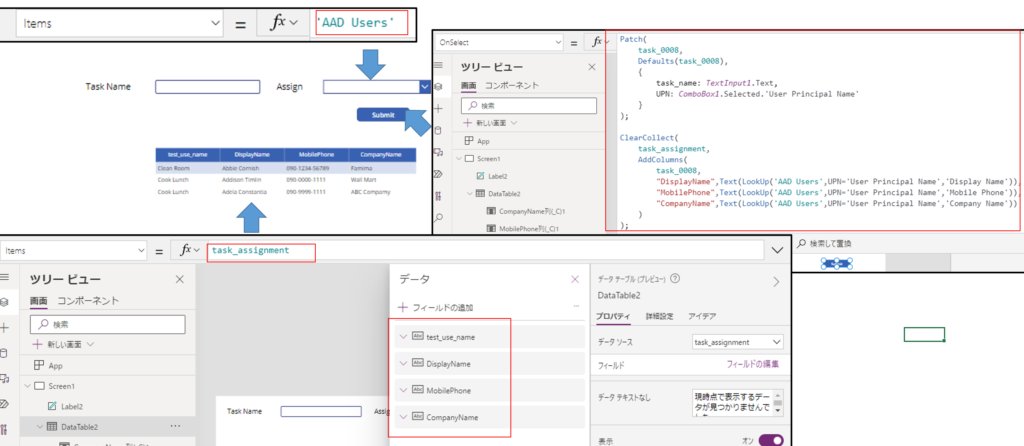Image resolution: width=1024 pixels, height=446 pixels.
Task: Open the more options dots in データ panel
Action: [x=575, y=307]
